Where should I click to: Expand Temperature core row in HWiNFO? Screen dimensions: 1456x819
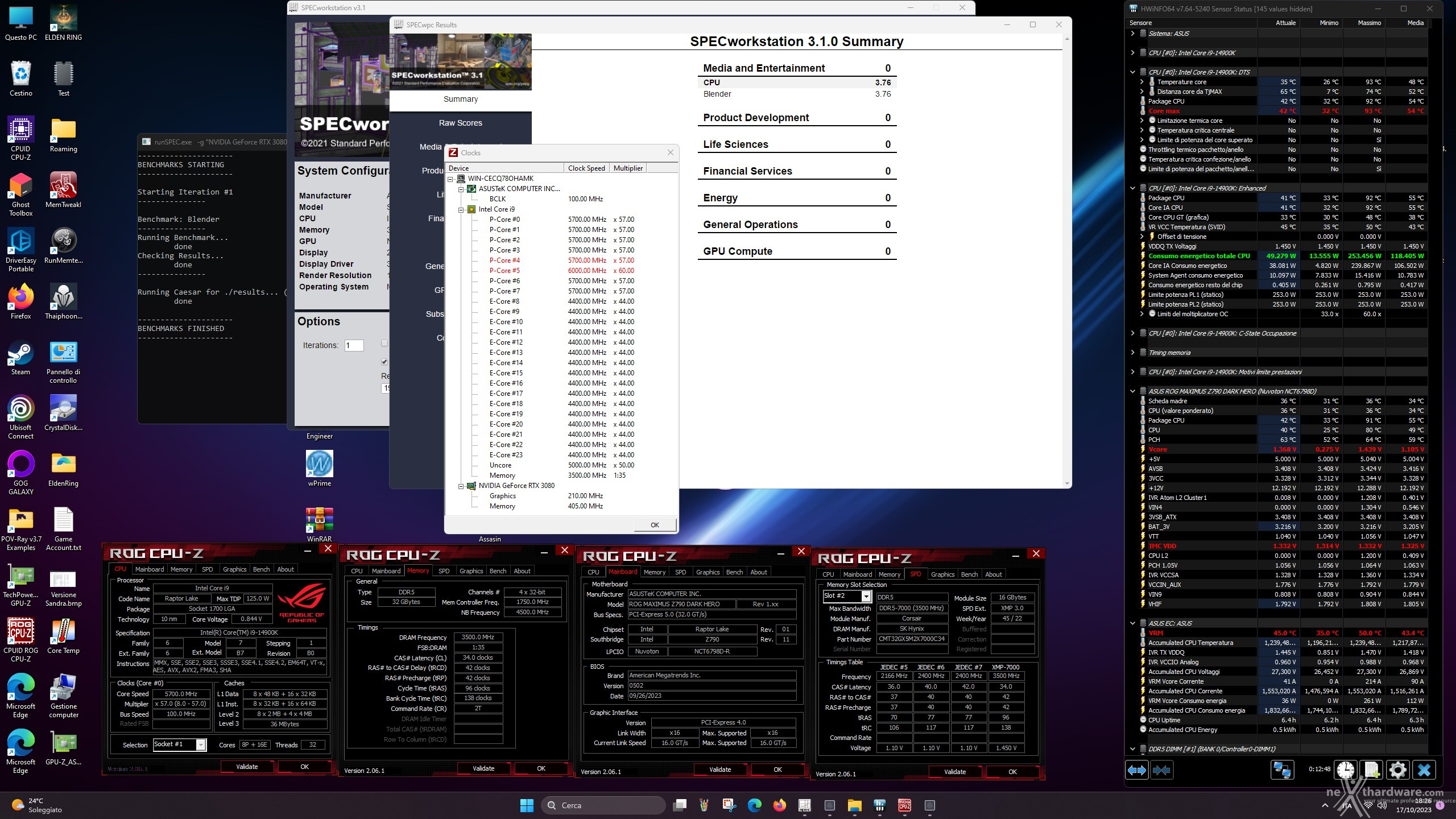[1142, 82]
